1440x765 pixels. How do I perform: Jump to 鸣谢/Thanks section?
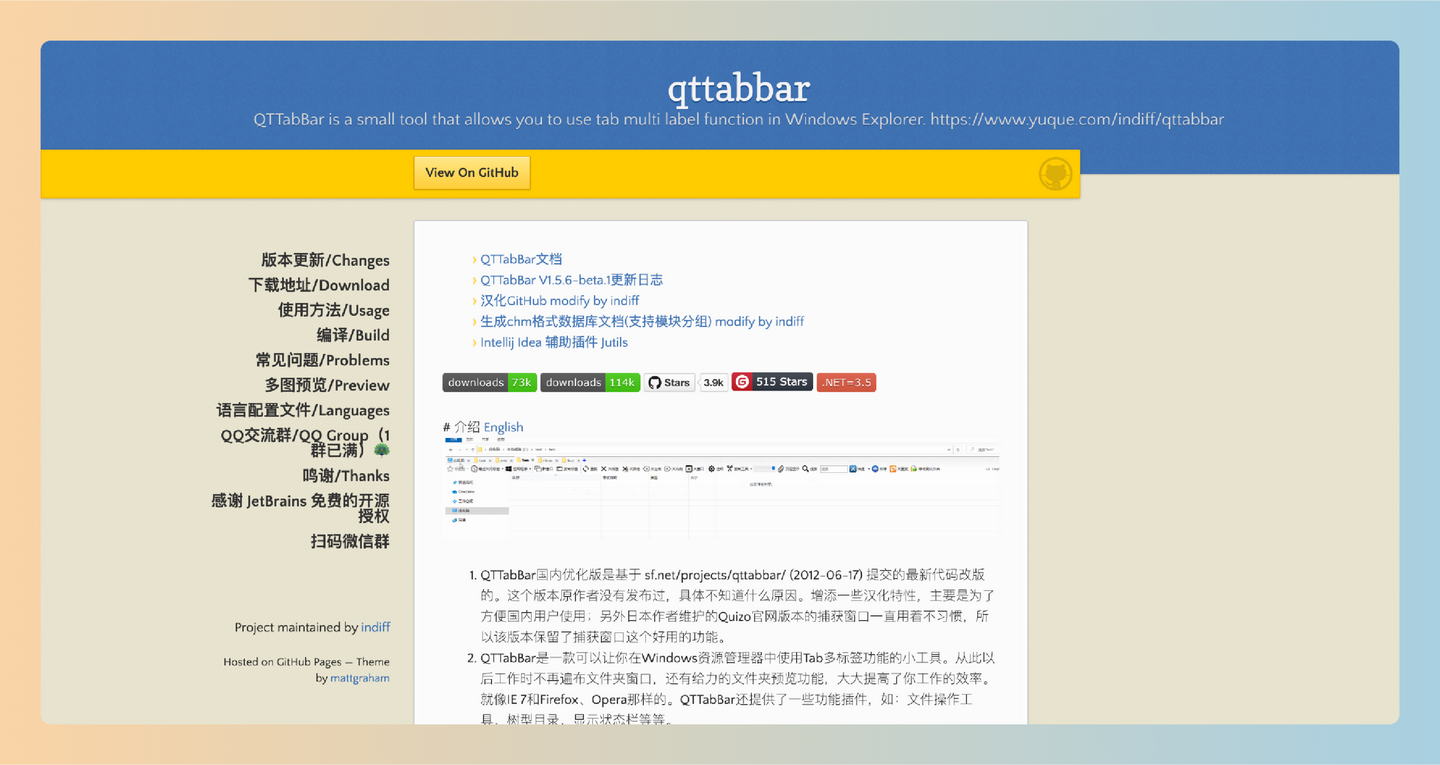click(346, 476)
